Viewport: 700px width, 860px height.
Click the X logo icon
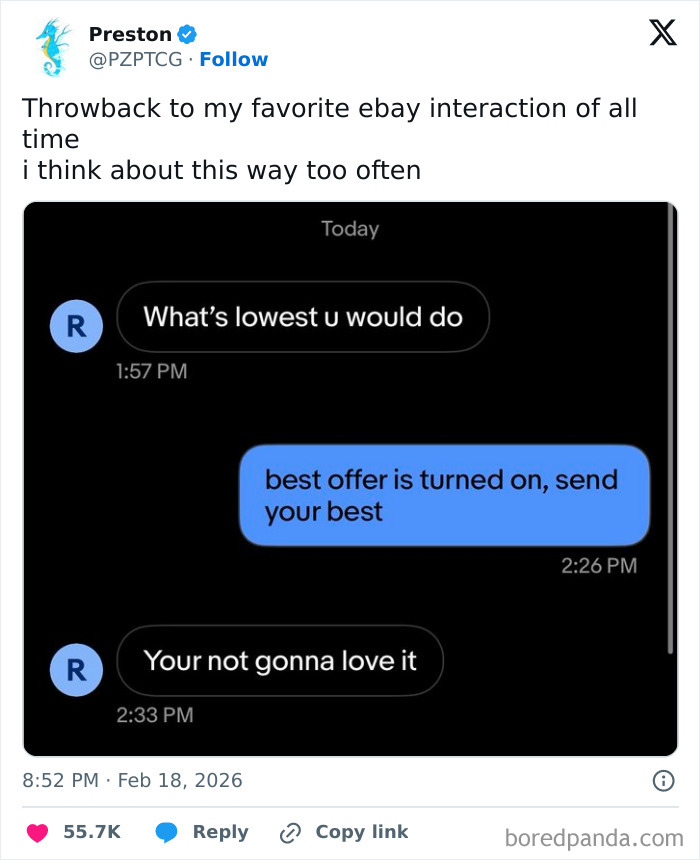tap(662, 33)
